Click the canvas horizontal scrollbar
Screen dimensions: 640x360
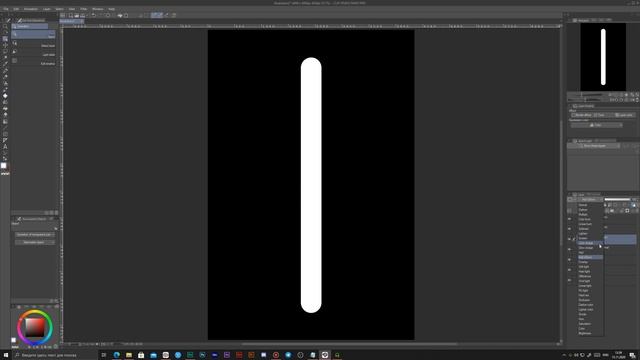349,344
